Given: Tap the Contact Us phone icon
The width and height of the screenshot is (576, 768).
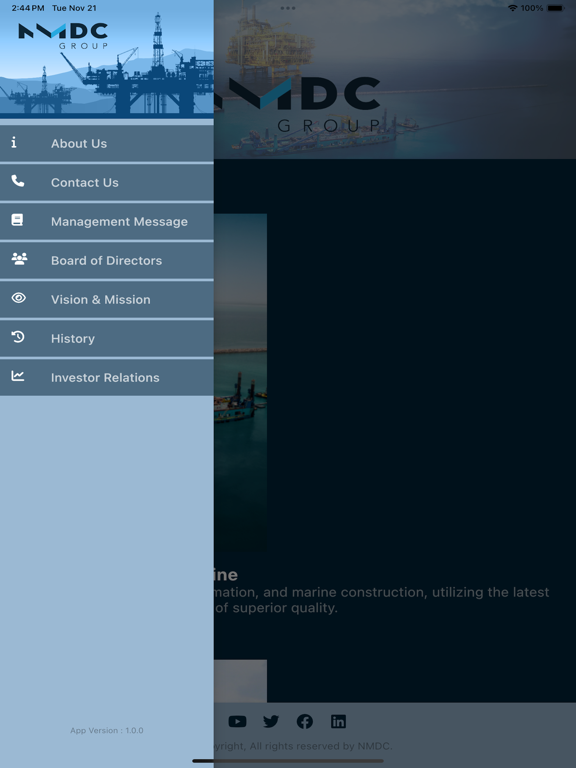Looking at the screenshot, I should pos(18,181).
